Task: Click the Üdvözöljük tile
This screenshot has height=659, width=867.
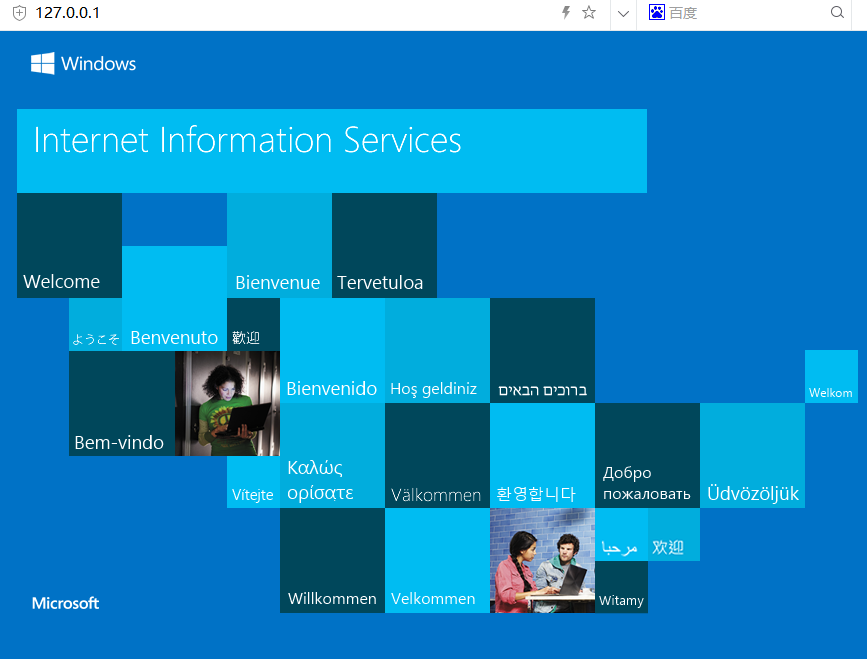Action: coord(752,455)
